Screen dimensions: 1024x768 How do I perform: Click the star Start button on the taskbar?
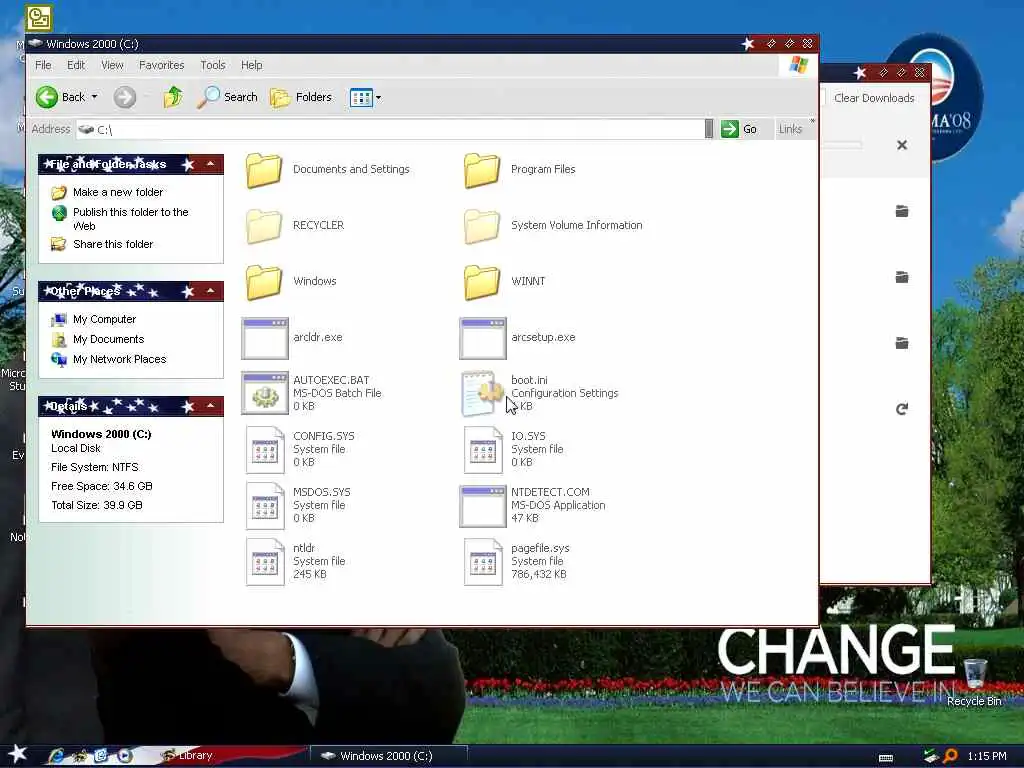[18, 754]
